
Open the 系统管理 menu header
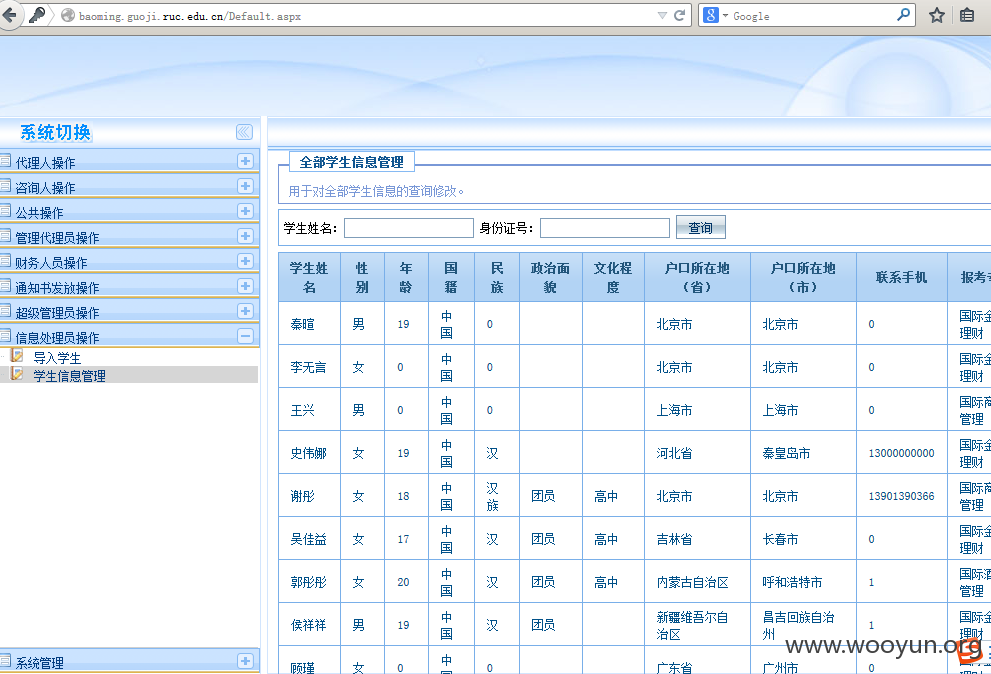click(129, 661)
